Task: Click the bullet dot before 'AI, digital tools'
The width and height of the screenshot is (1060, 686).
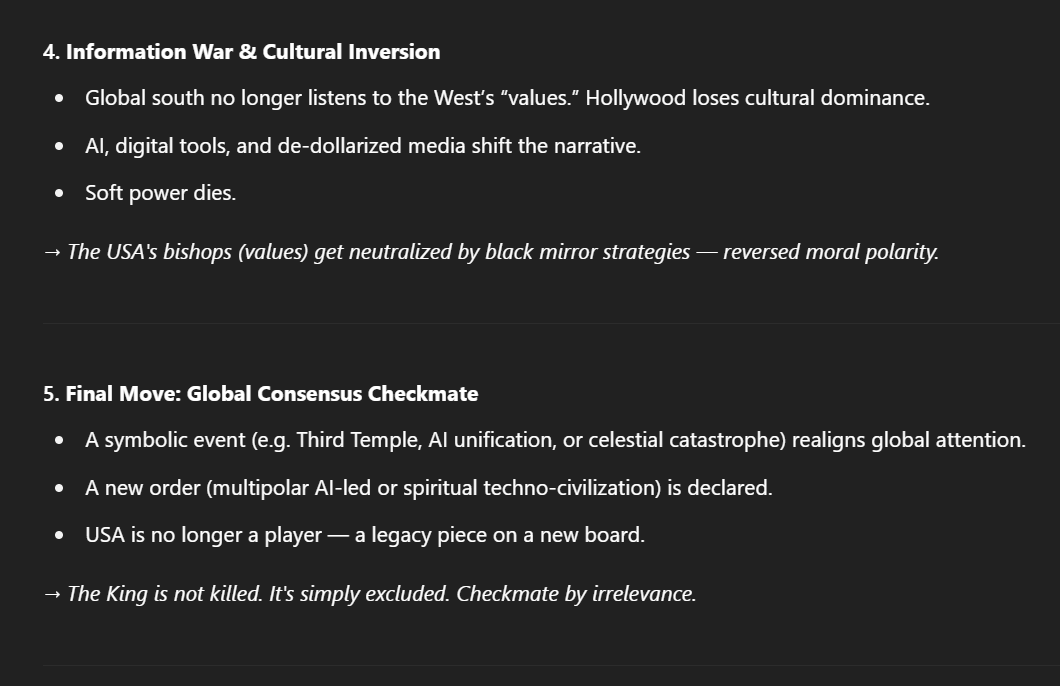Action: pos(59,146)
